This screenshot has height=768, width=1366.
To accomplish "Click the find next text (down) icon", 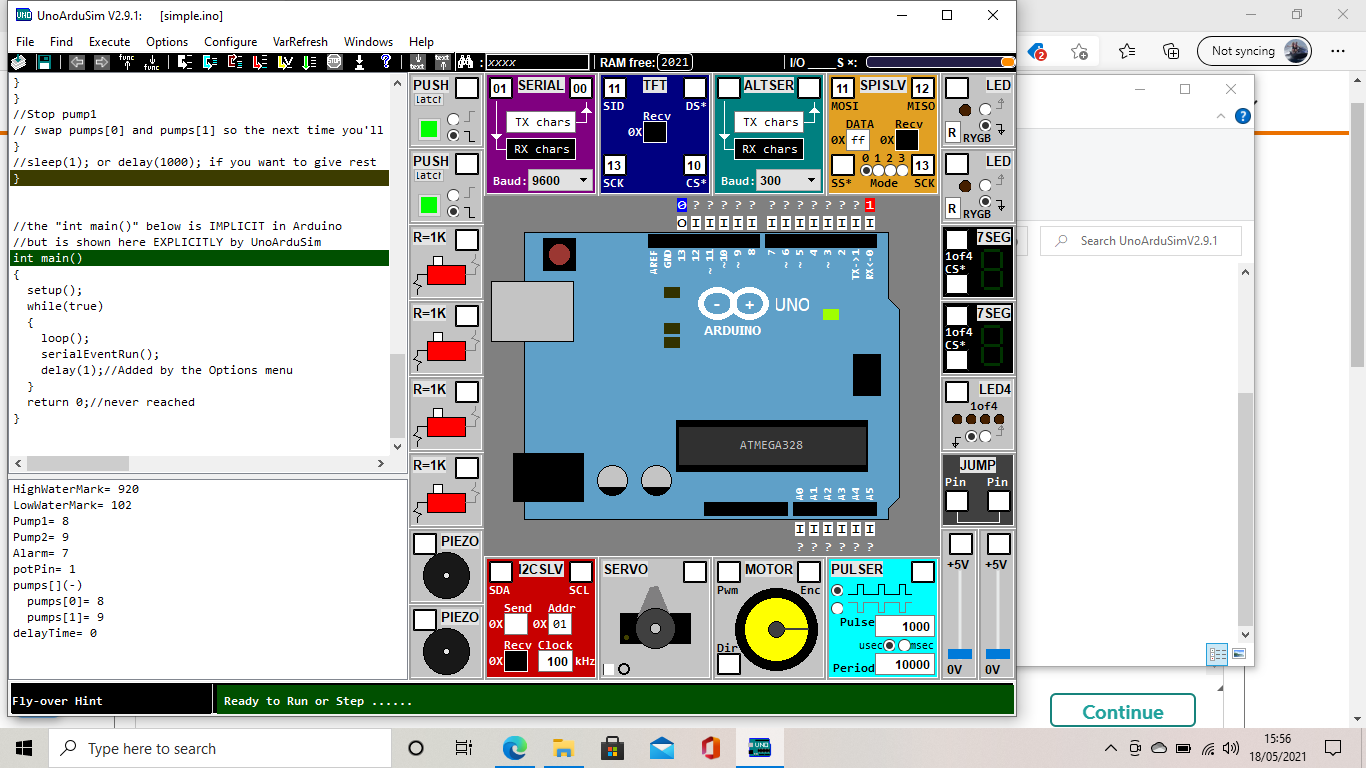I will click(x=418, y=62).
